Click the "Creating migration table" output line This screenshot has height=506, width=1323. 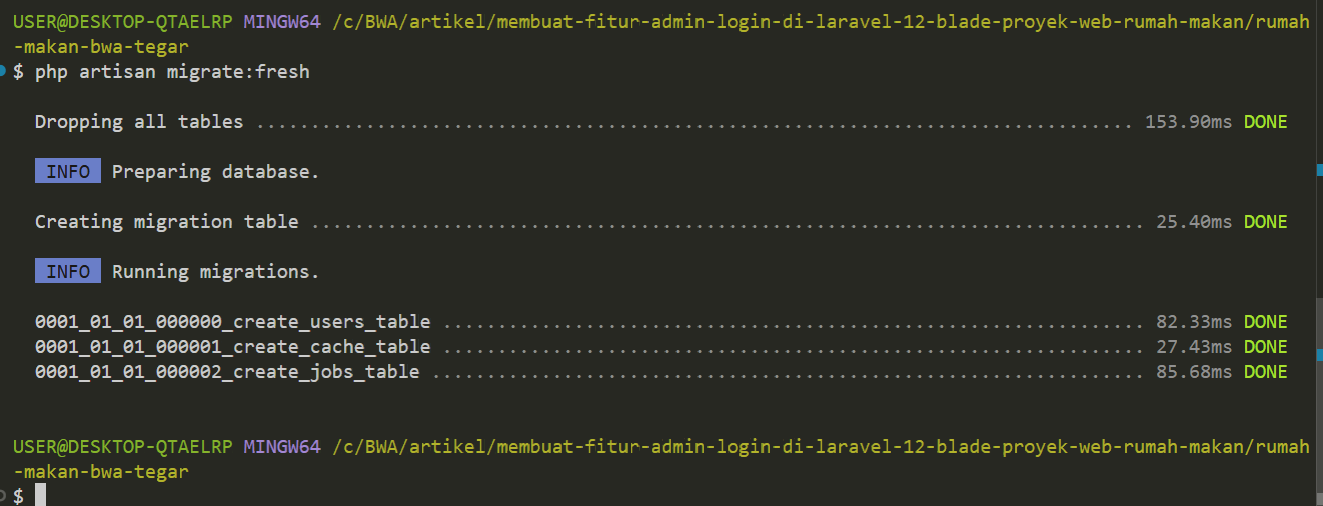(x=167, y=222)
